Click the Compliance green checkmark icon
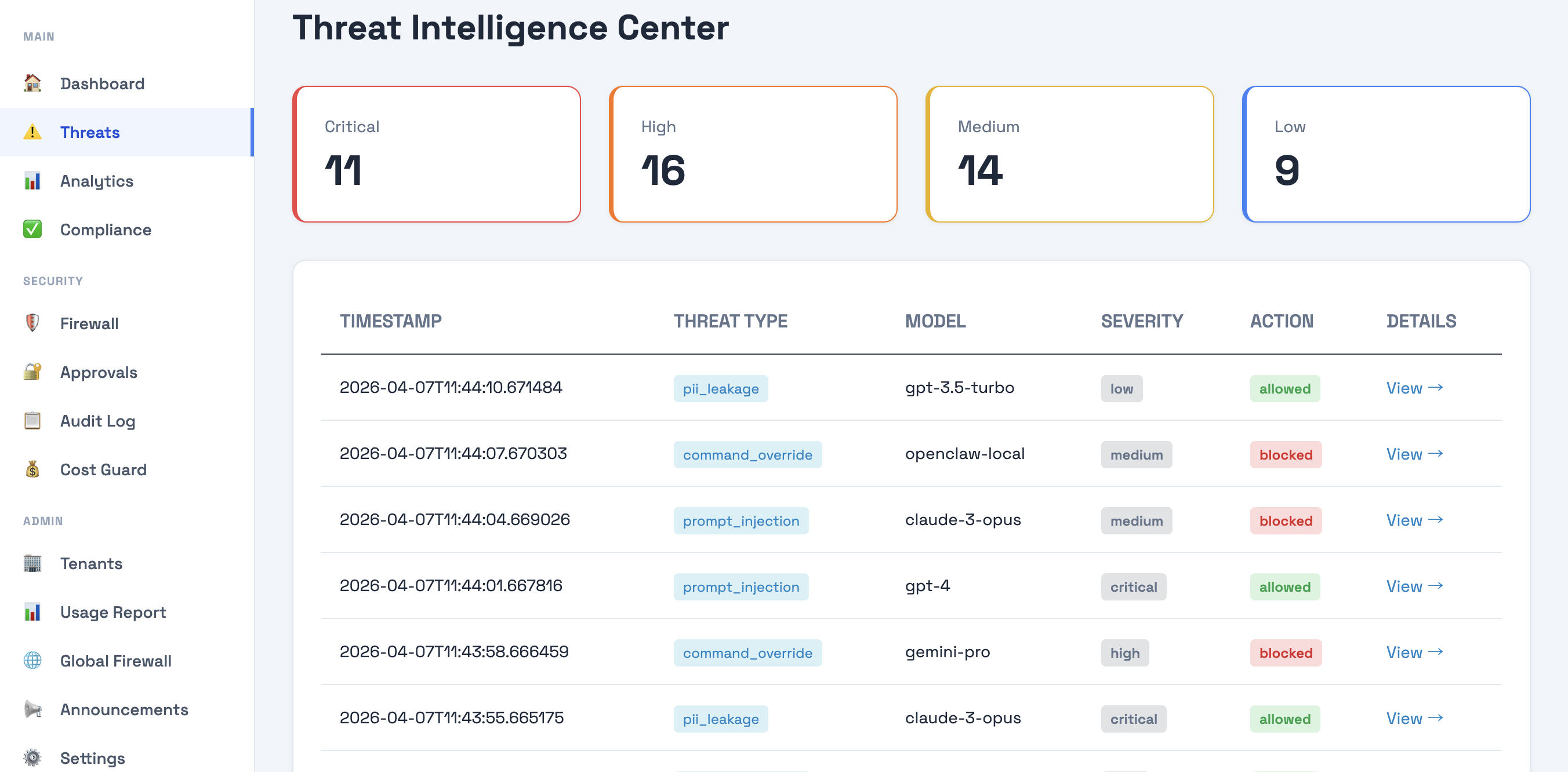This screenshot has width=1568, height=772. point(32,230)
